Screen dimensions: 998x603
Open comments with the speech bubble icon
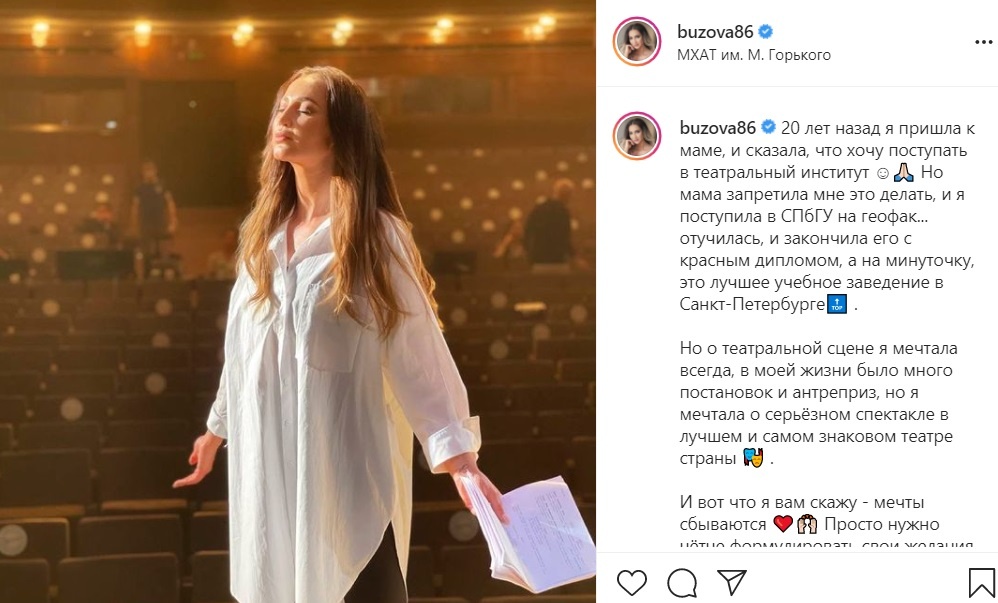pyautogui.click(x=682, y=583)
